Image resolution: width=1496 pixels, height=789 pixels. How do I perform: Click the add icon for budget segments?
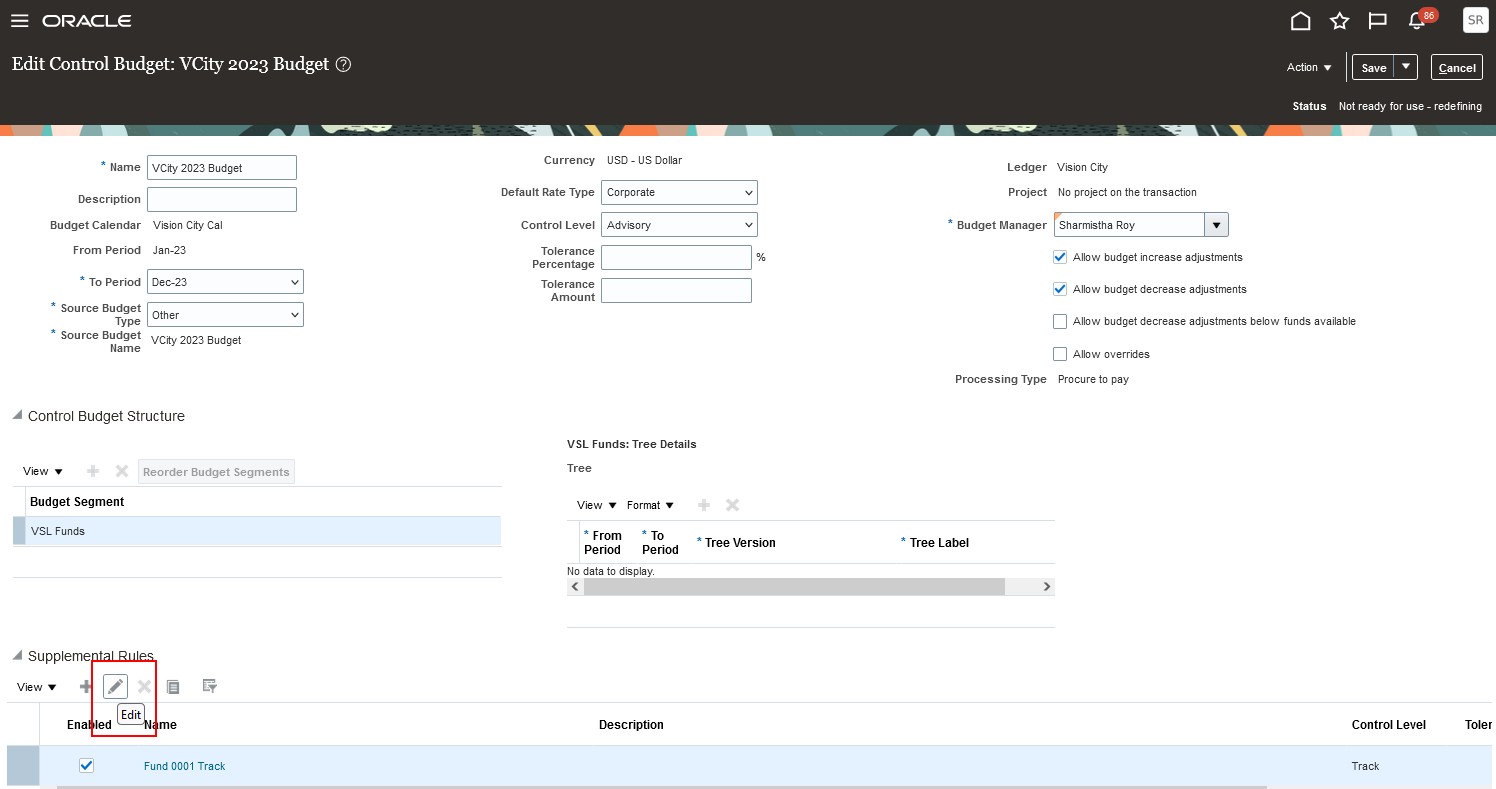pos(93,471)
